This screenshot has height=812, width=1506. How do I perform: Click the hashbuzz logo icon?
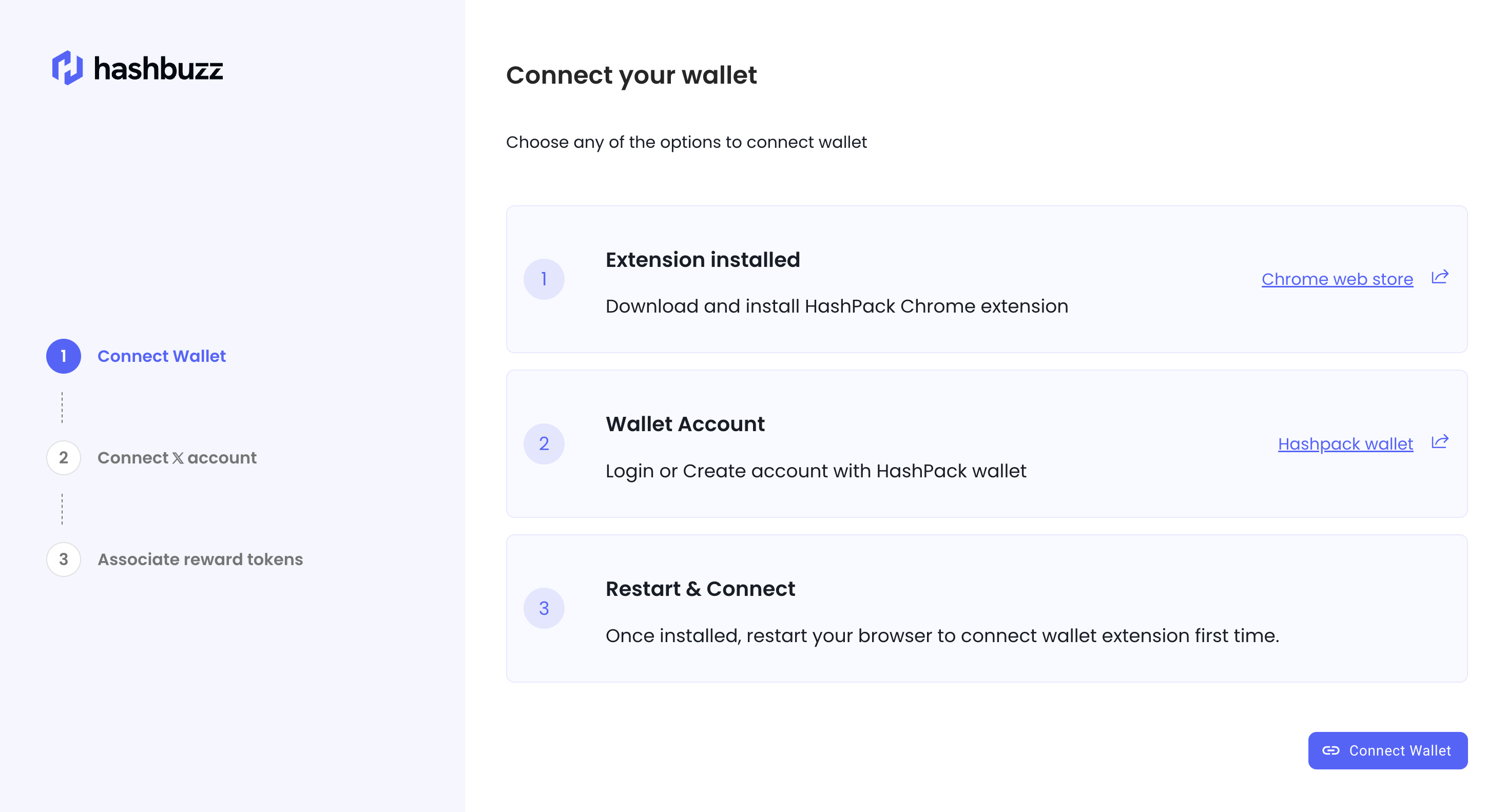click(68, 68)
